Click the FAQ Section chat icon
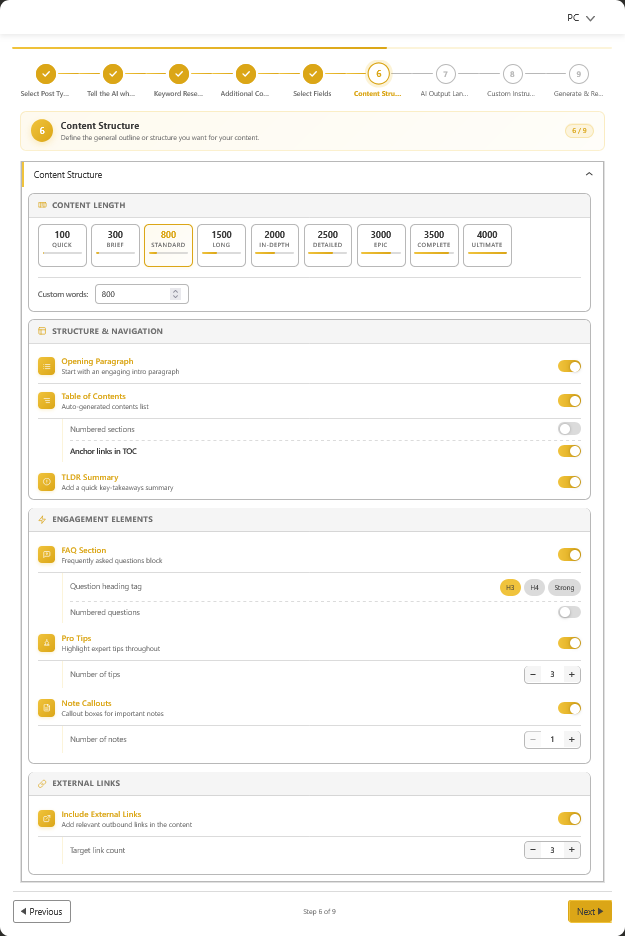Image resolution: width=625 pixels, height=936 pixels. point(46,554)
